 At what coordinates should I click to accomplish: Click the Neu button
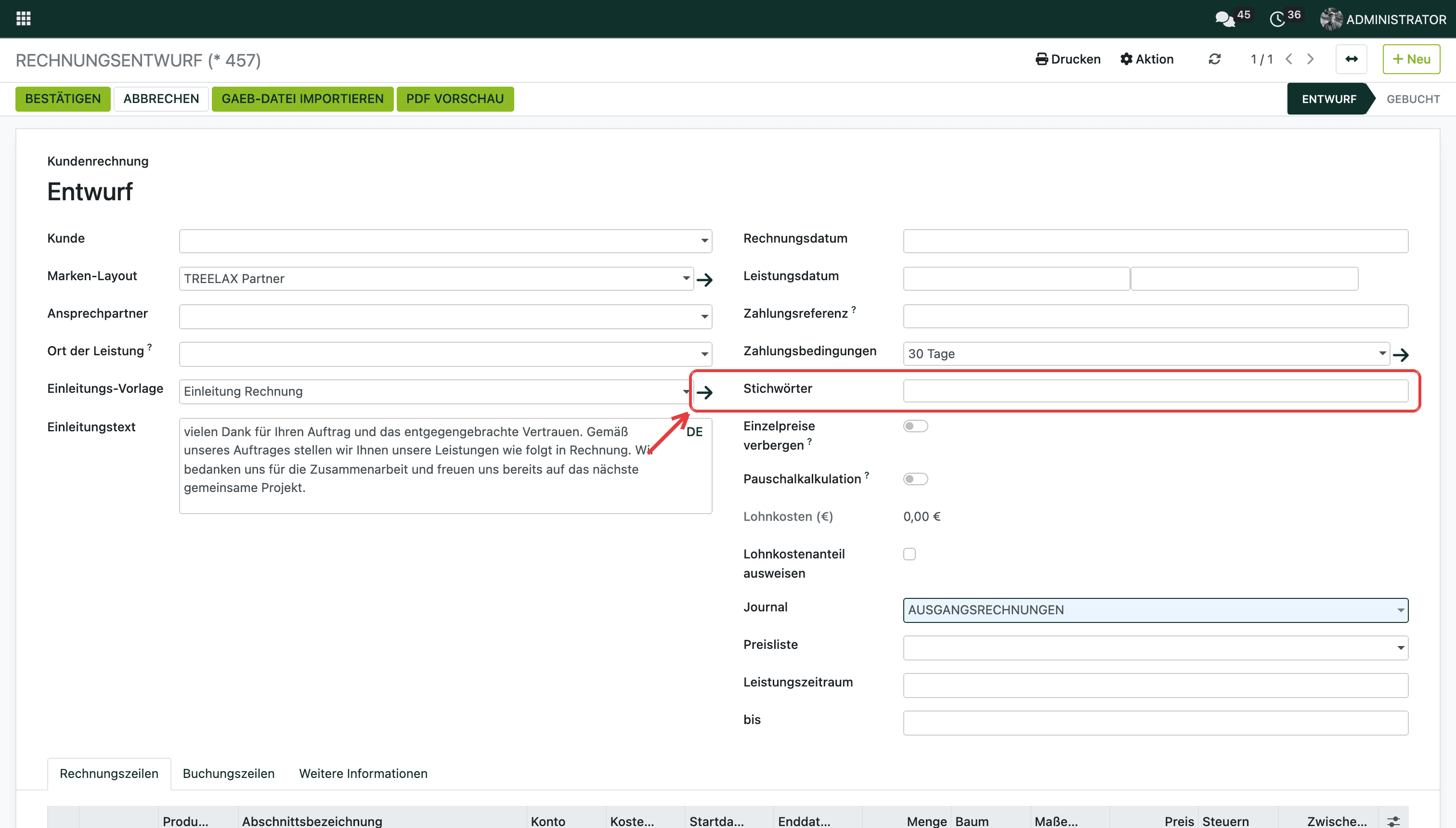point(1411,59)
